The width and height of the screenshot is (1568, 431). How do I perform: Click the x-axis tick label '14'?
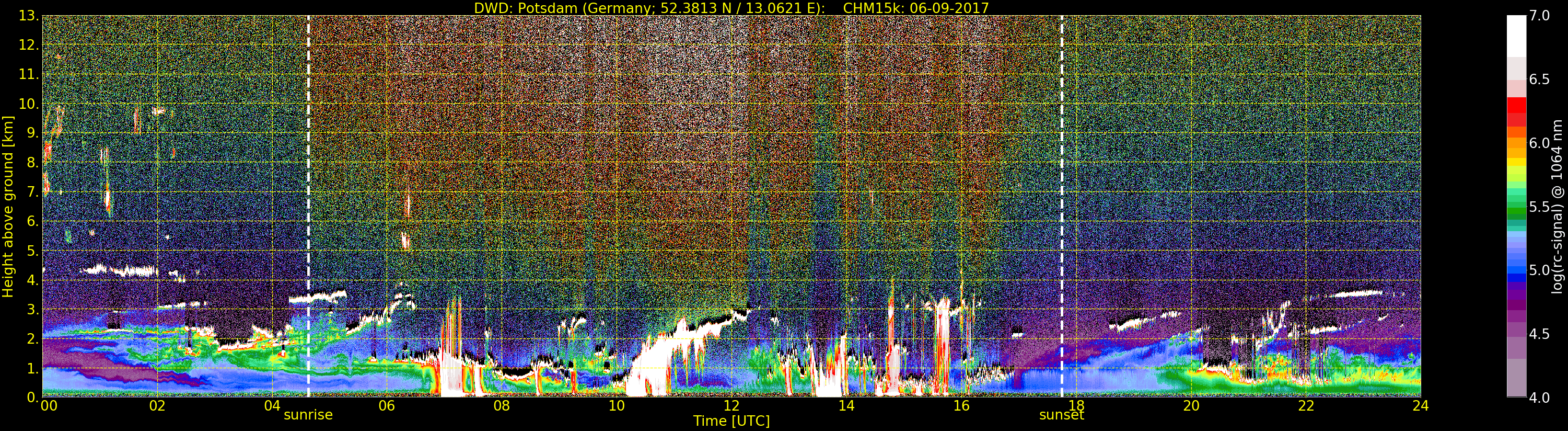pyautogui.click(x=846, y=406)
